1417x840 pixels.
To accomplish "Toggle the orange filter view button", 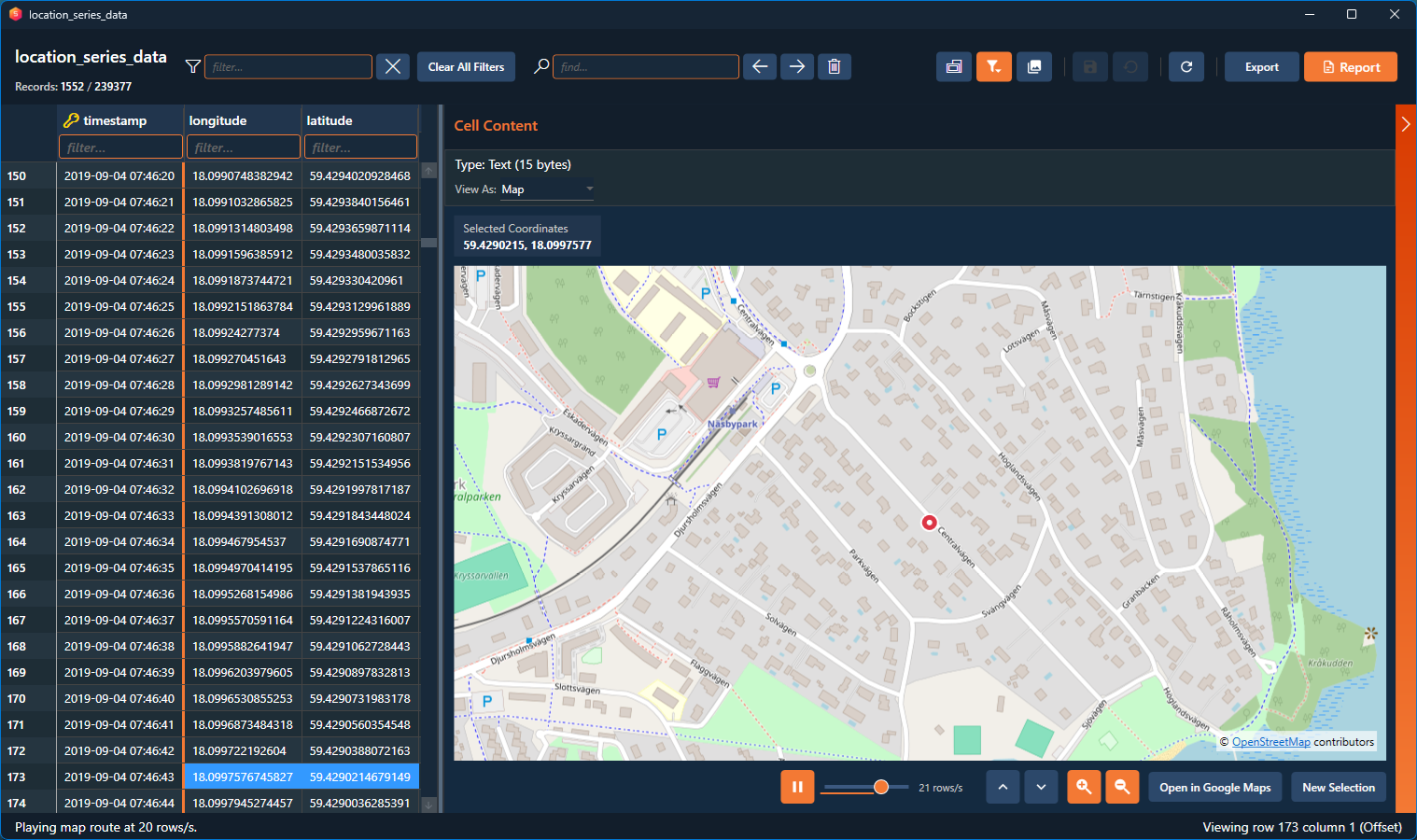I will coord(994,66).
